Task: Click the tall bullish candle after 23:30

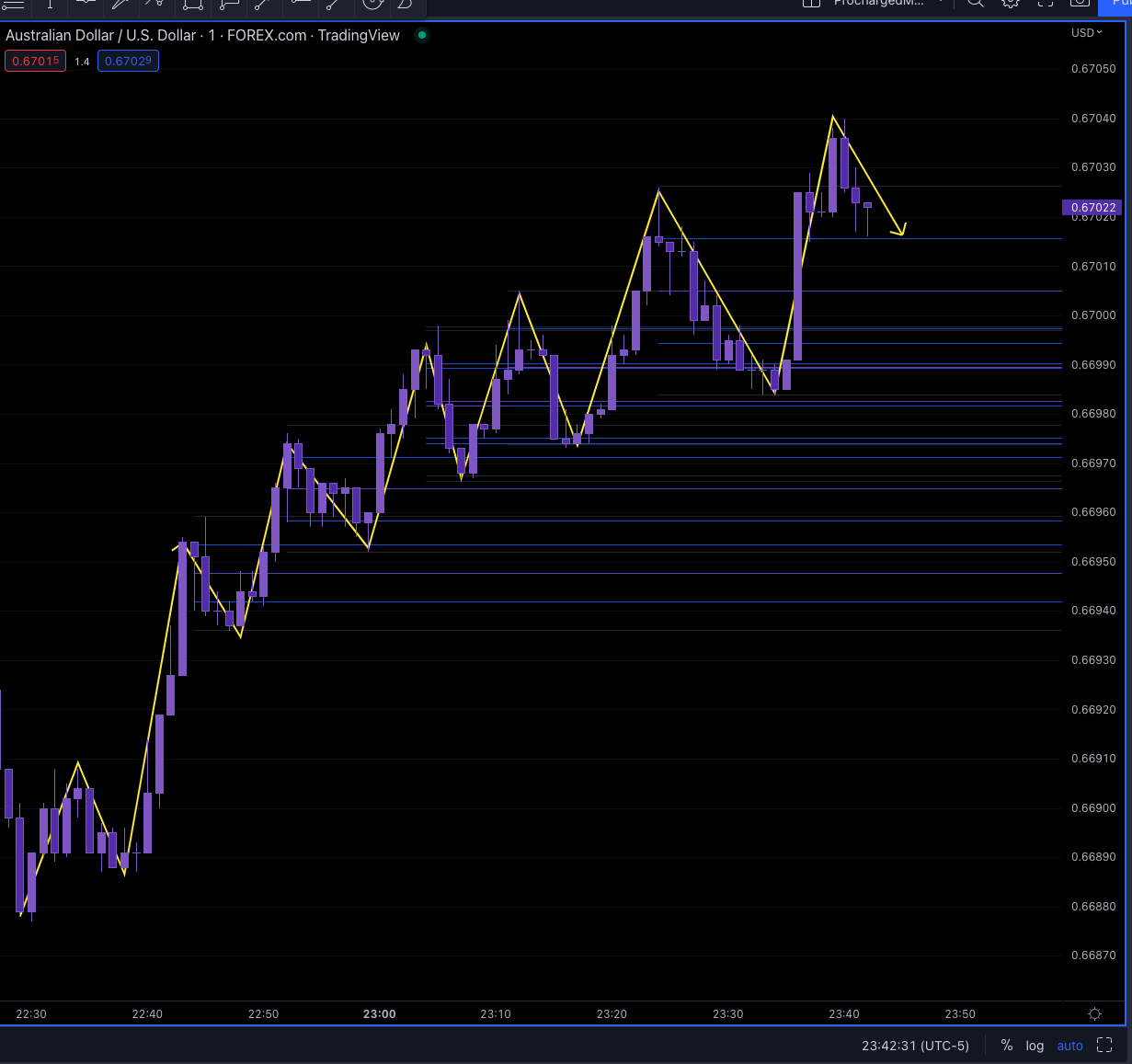Action: click(797, 276)
